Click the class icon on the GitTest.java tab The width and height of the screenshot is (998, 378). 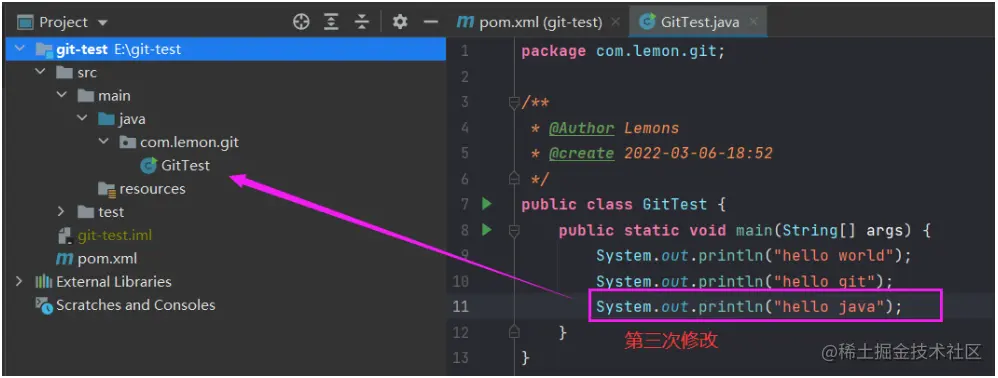(647, 22)
